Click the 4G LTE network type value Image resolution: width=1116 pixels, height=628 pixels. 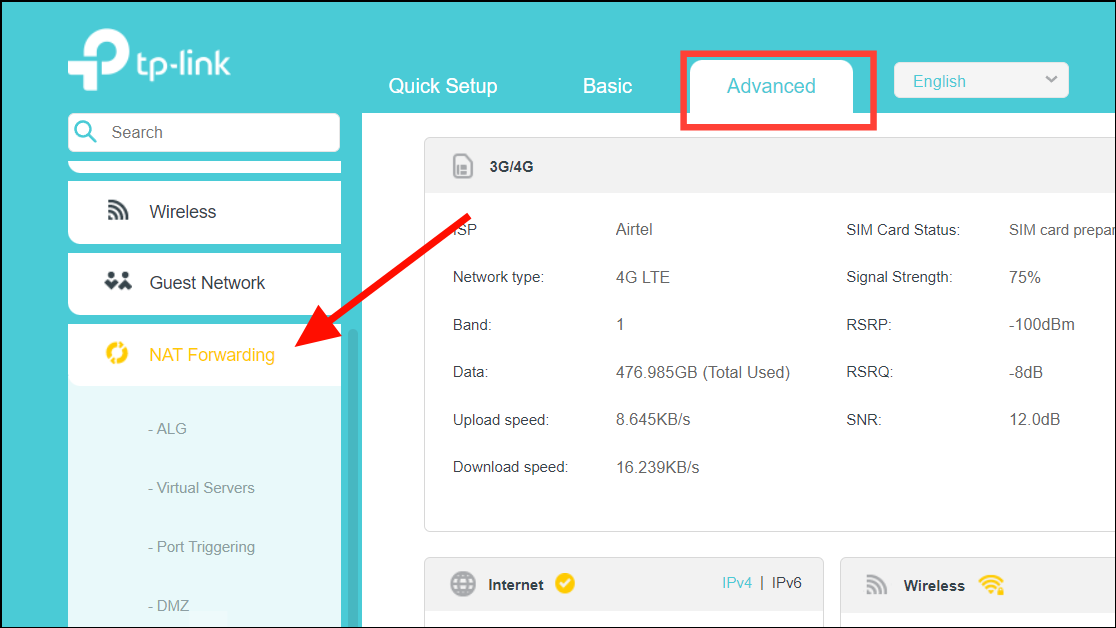pyautogui.click(x=642, y=277)
